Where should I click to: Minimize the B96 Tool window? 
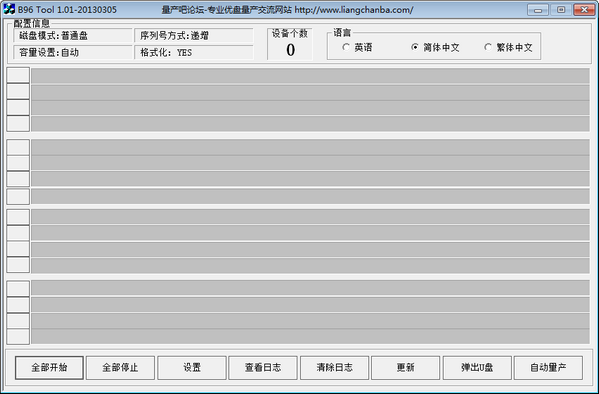pos(538,10)
